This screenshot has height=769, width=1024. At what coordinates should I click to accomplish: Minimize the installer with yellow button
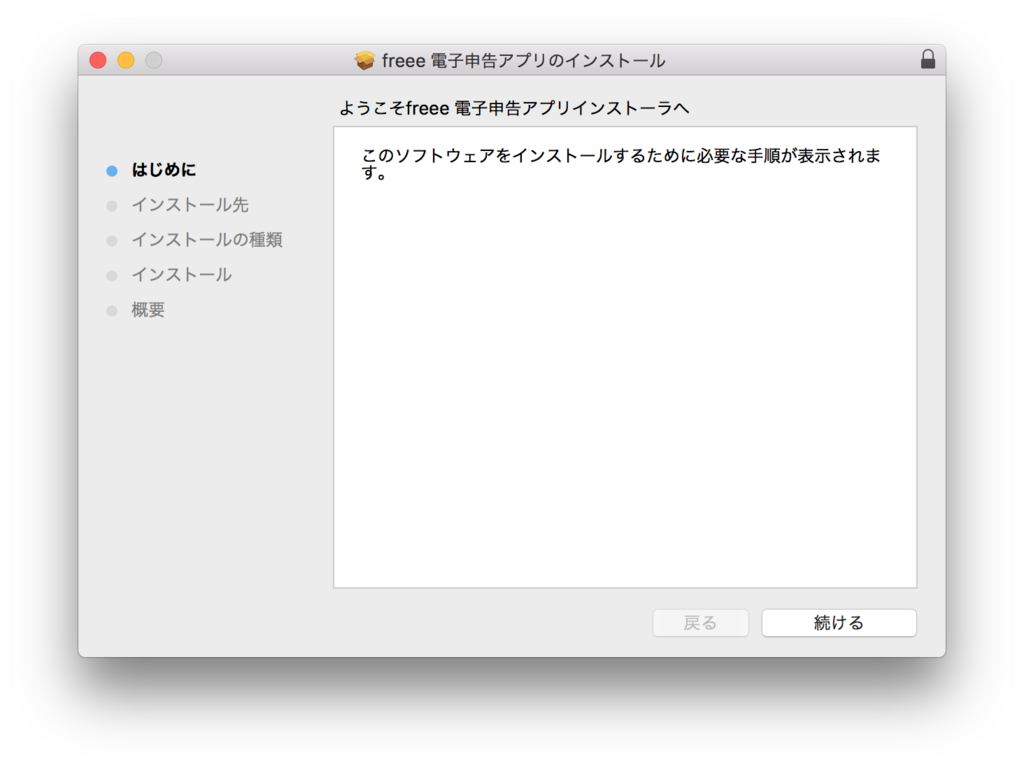coord(126,61)
